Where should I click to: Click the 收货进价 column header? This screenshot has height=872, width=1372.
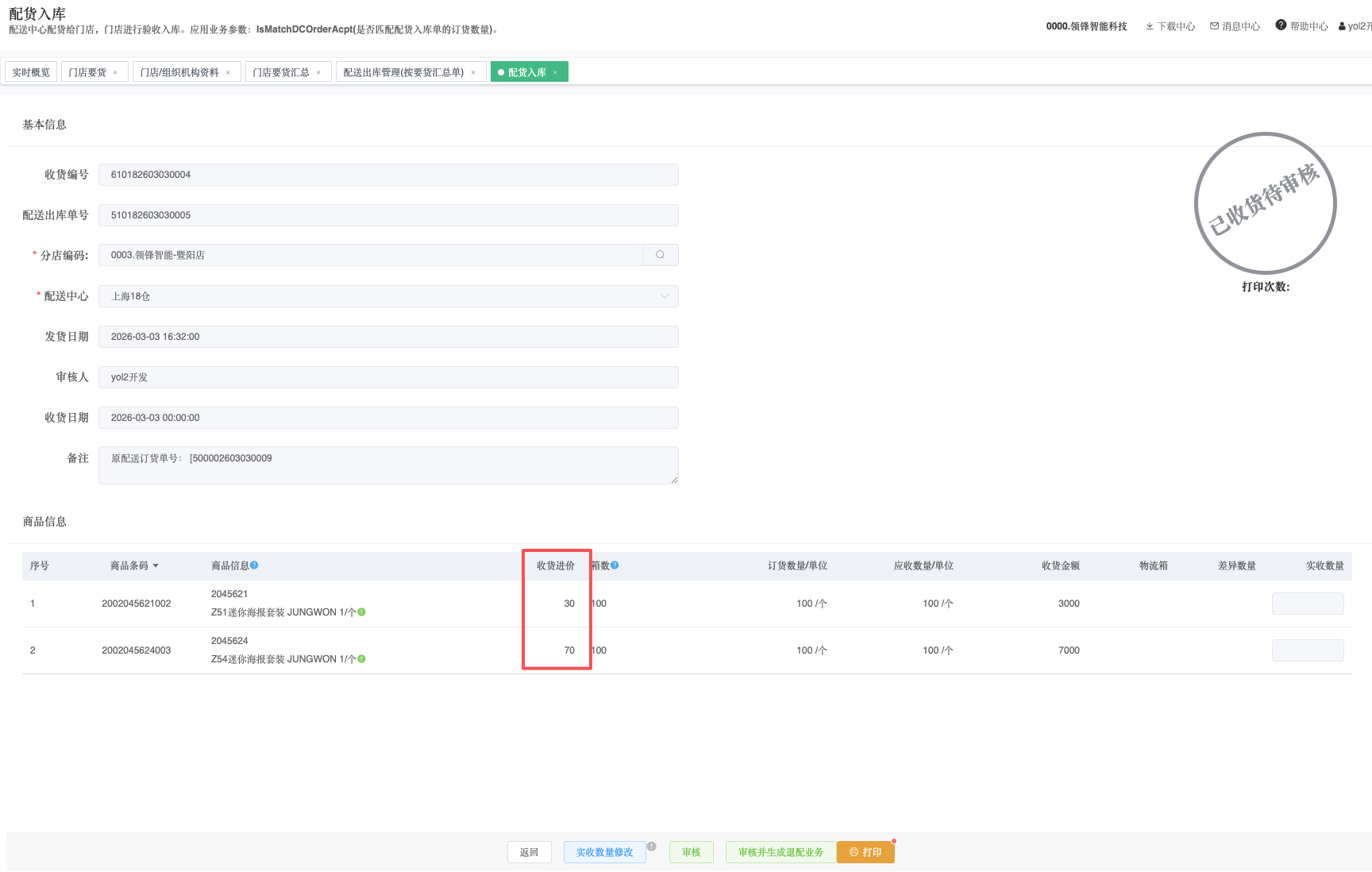point(556,566)
